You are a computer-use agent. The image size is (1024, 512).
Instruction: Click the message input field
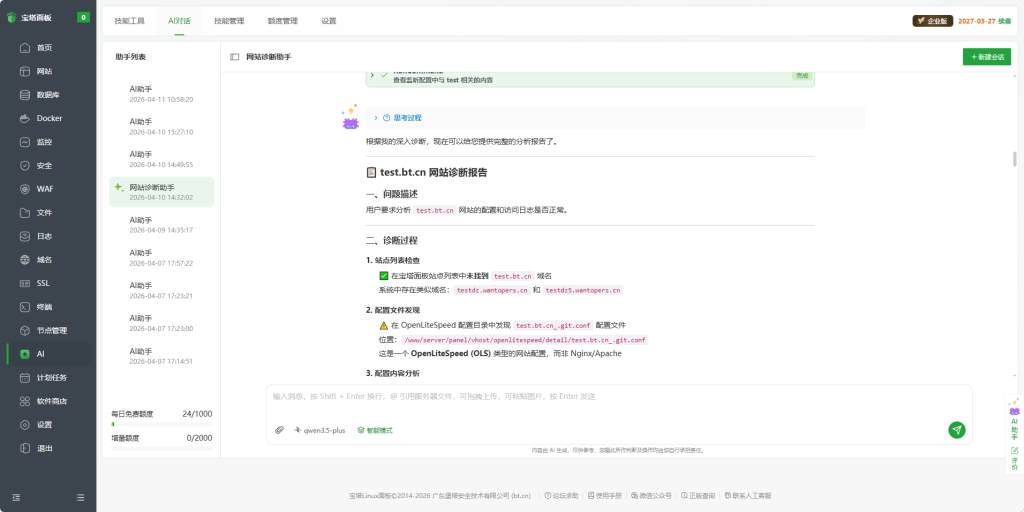[x=618, y=397]
